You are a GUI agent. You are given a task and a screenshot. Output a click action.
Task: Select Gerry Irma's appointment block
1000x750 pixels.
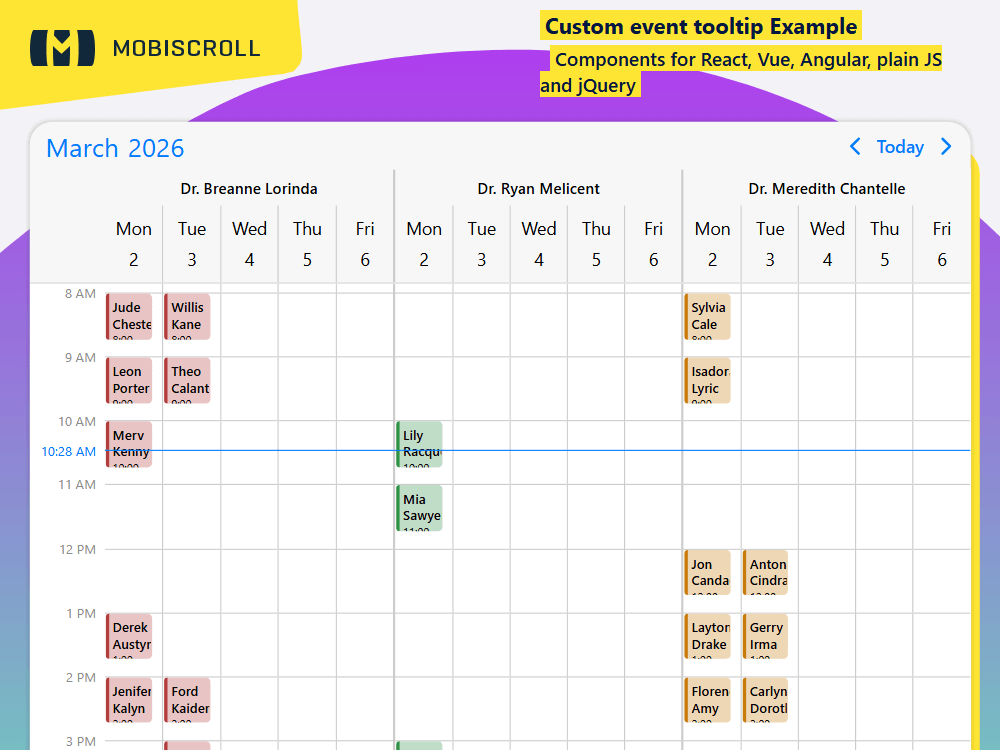pos(765,636)
